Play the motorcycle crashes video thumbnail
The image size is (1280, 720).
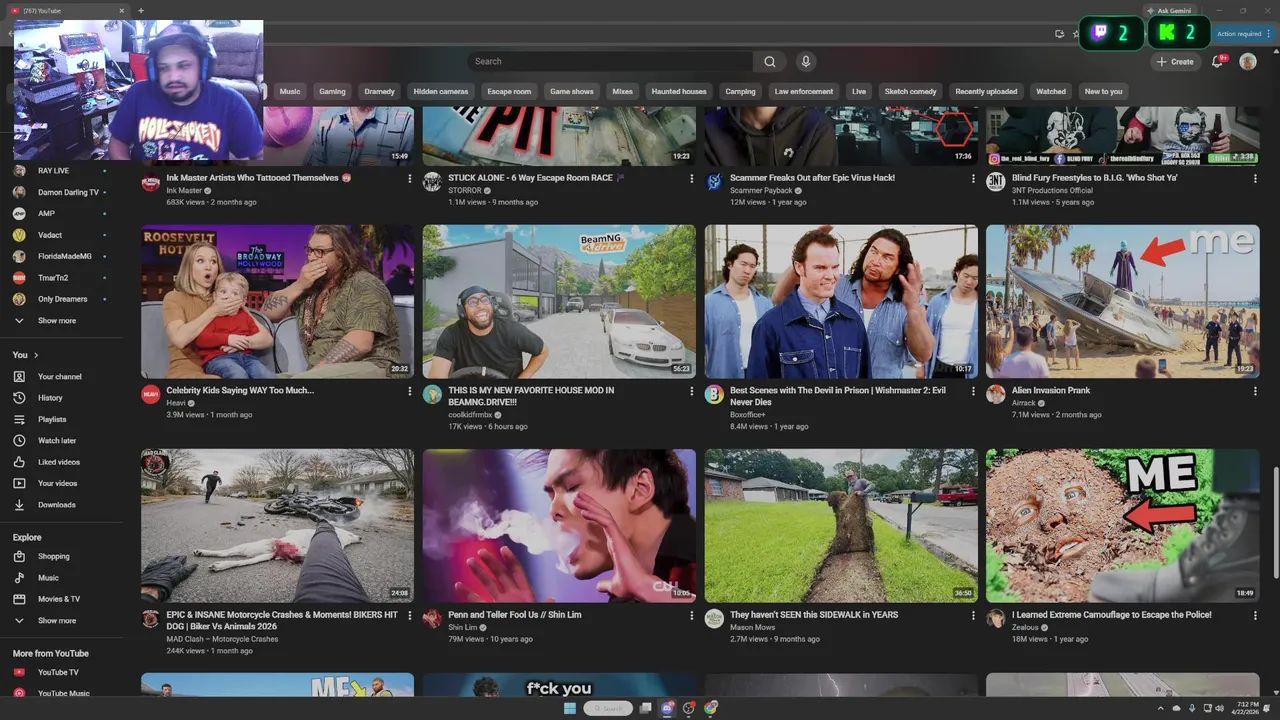tap(277, 525)
